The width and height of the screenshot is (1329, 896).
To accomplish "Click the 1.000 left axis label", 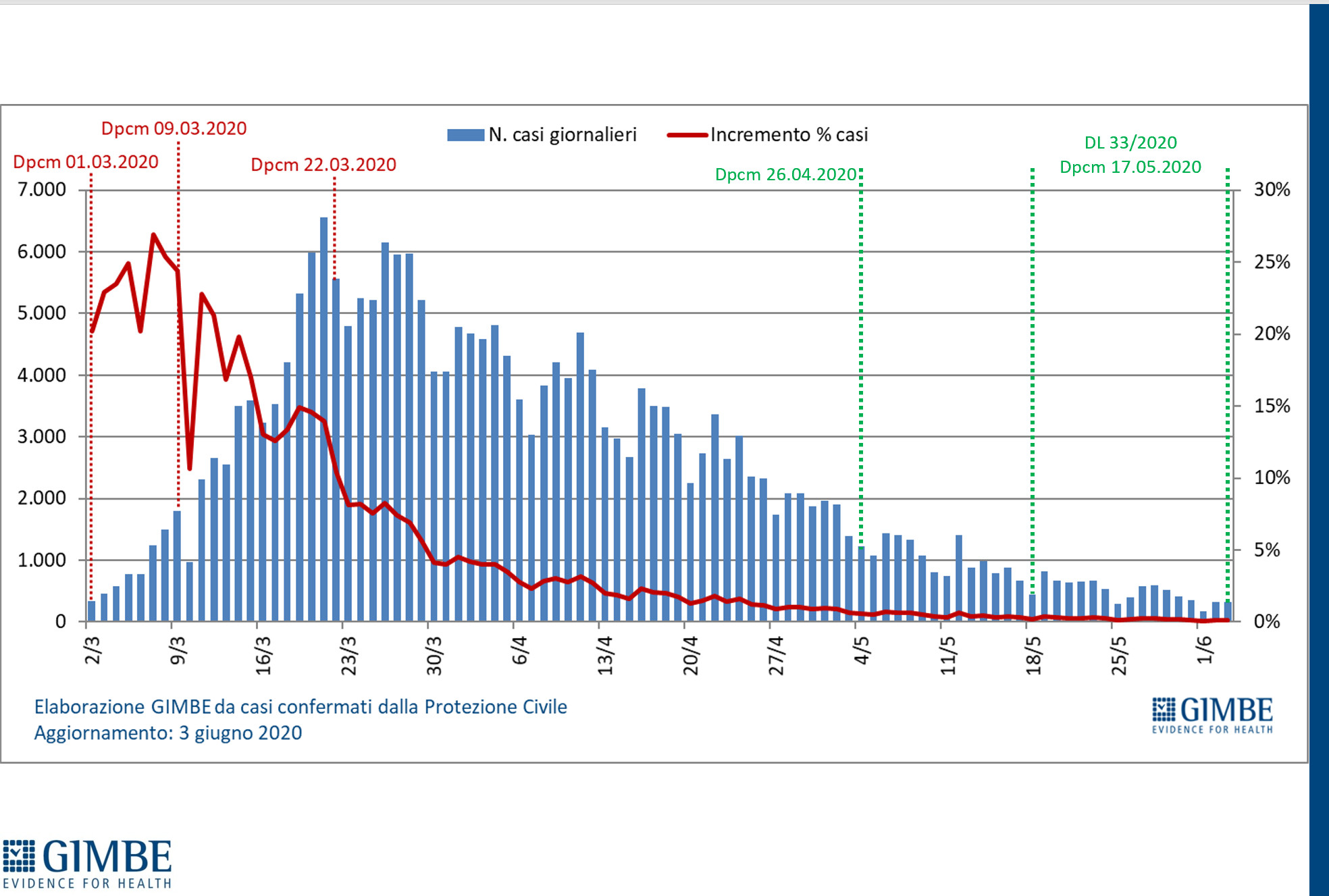I will click(x=42, y=560).
